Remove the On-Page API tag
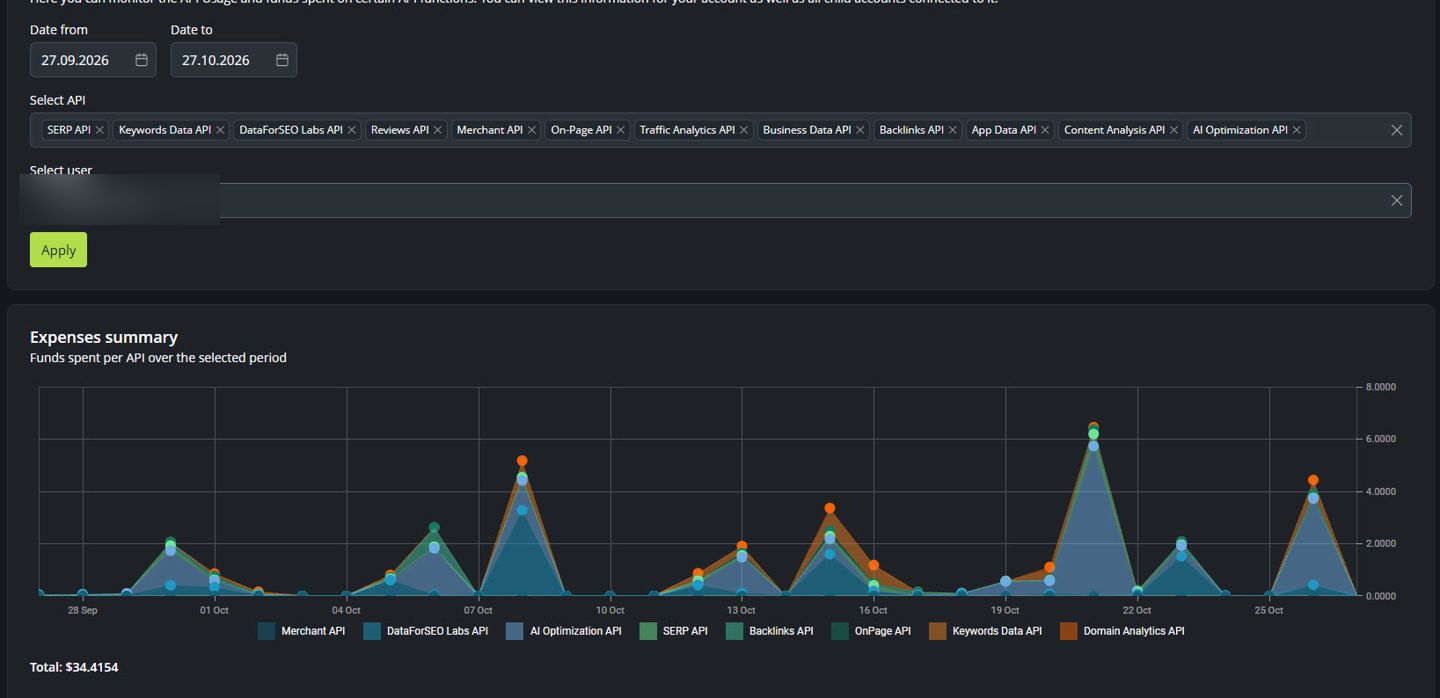The height and width of the screenshot is (698, 1440). coord(620,130)
